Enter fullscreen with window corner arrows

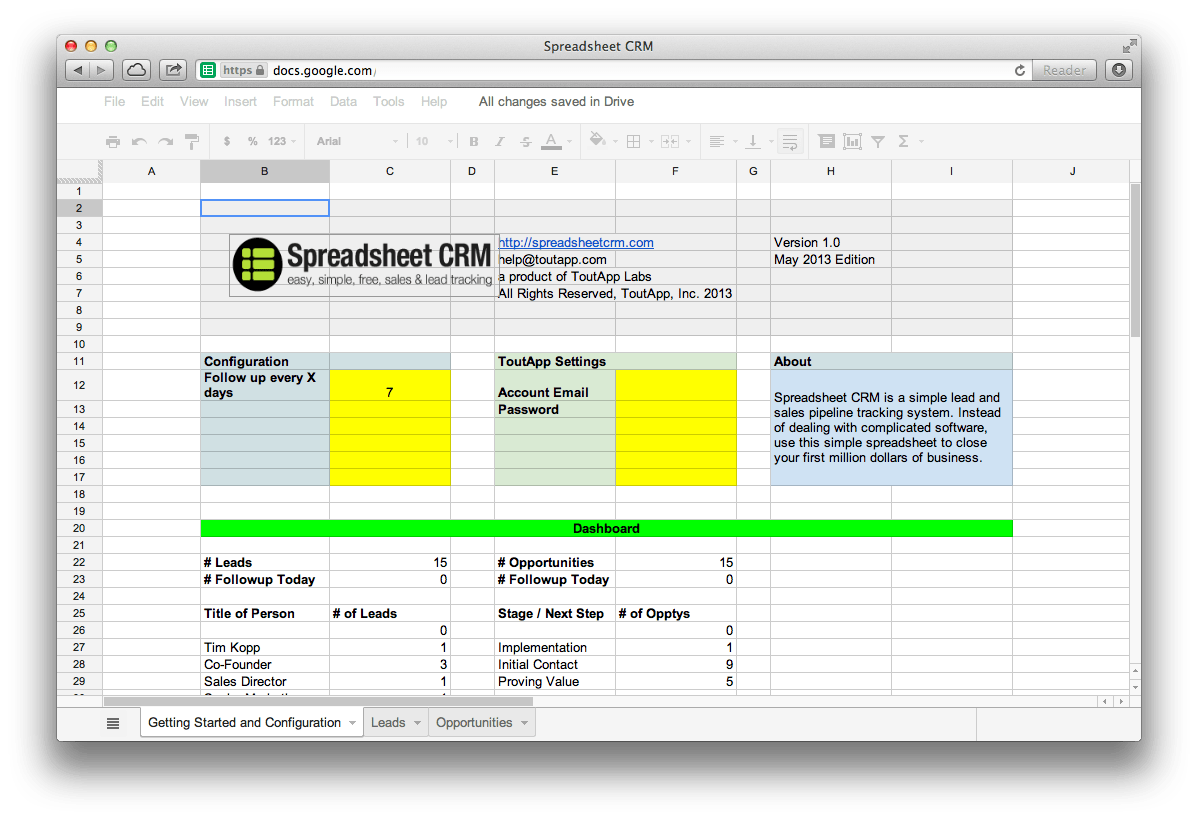(1129, 46)
